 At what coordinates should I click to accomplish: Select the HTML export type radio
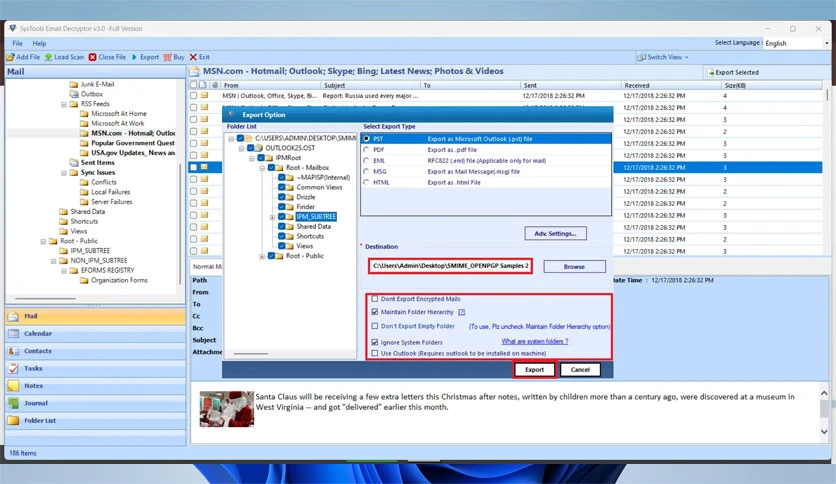(366, 182)
